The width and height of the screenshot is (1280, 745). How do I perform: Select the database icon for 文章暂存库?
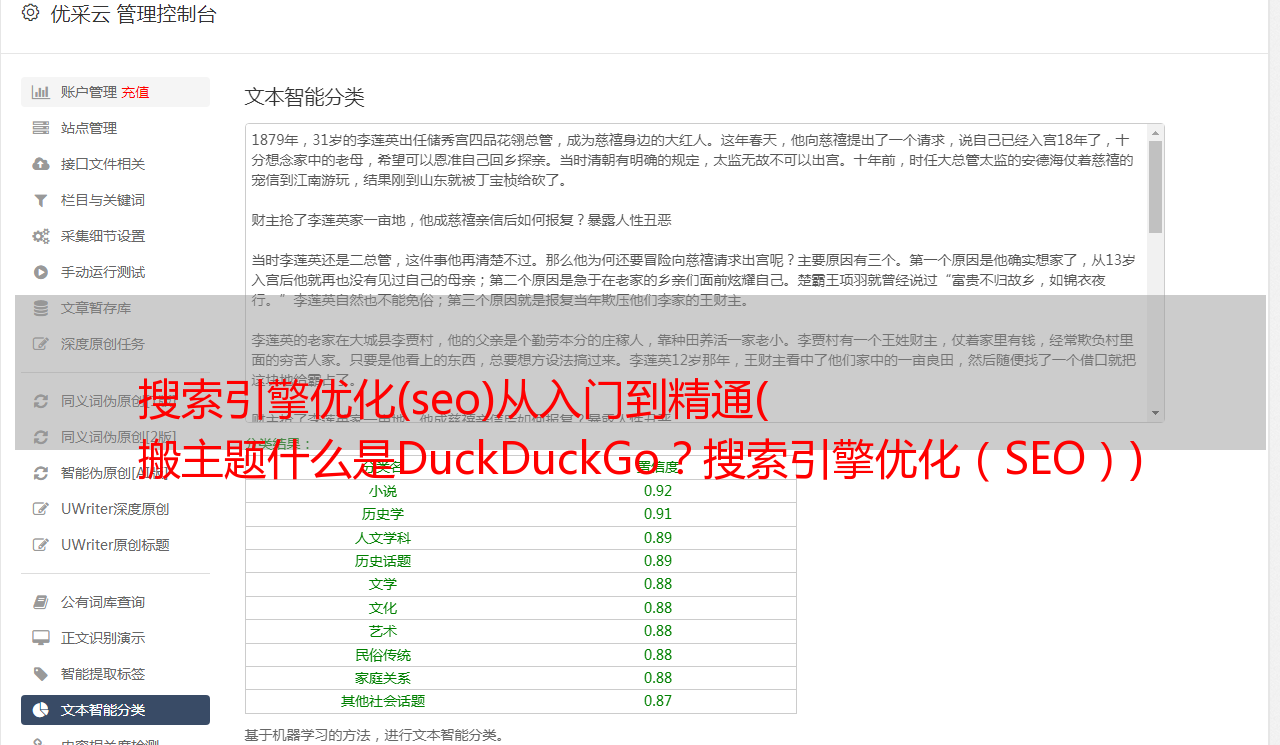(x=41, y=308)
